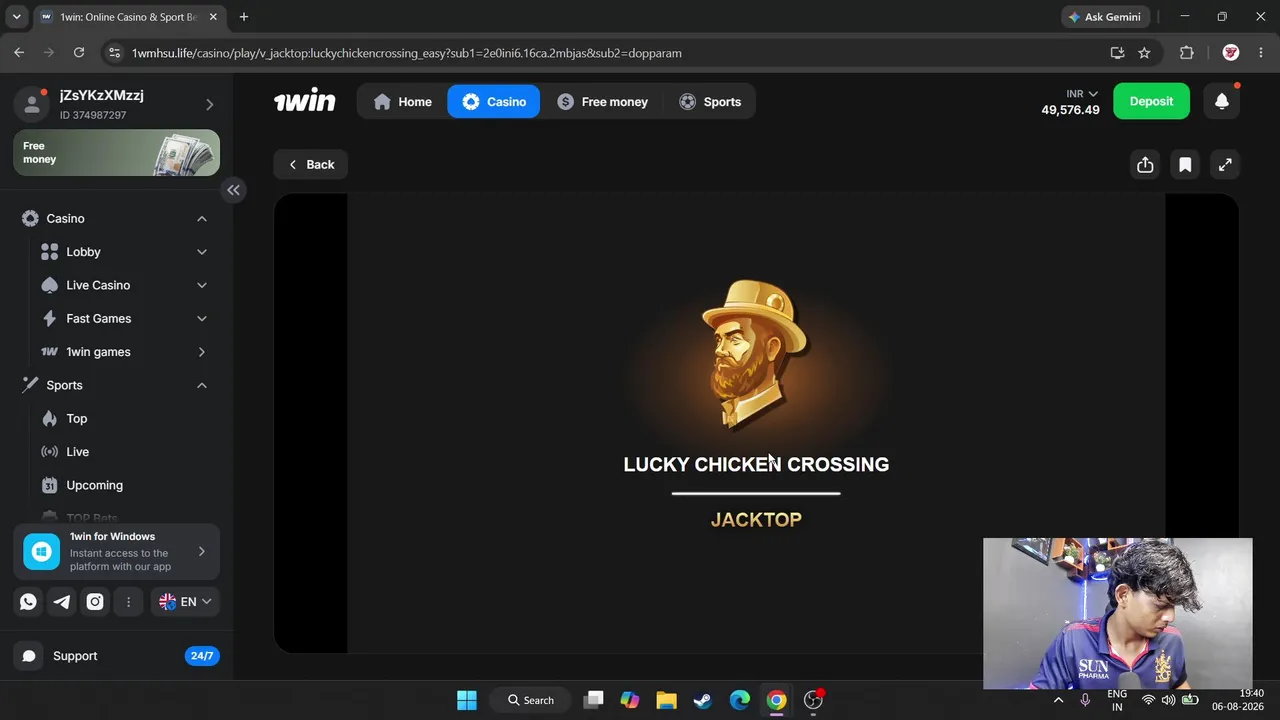
Task: Enter fullscreen mode for the game
Action: (1225, 165)
